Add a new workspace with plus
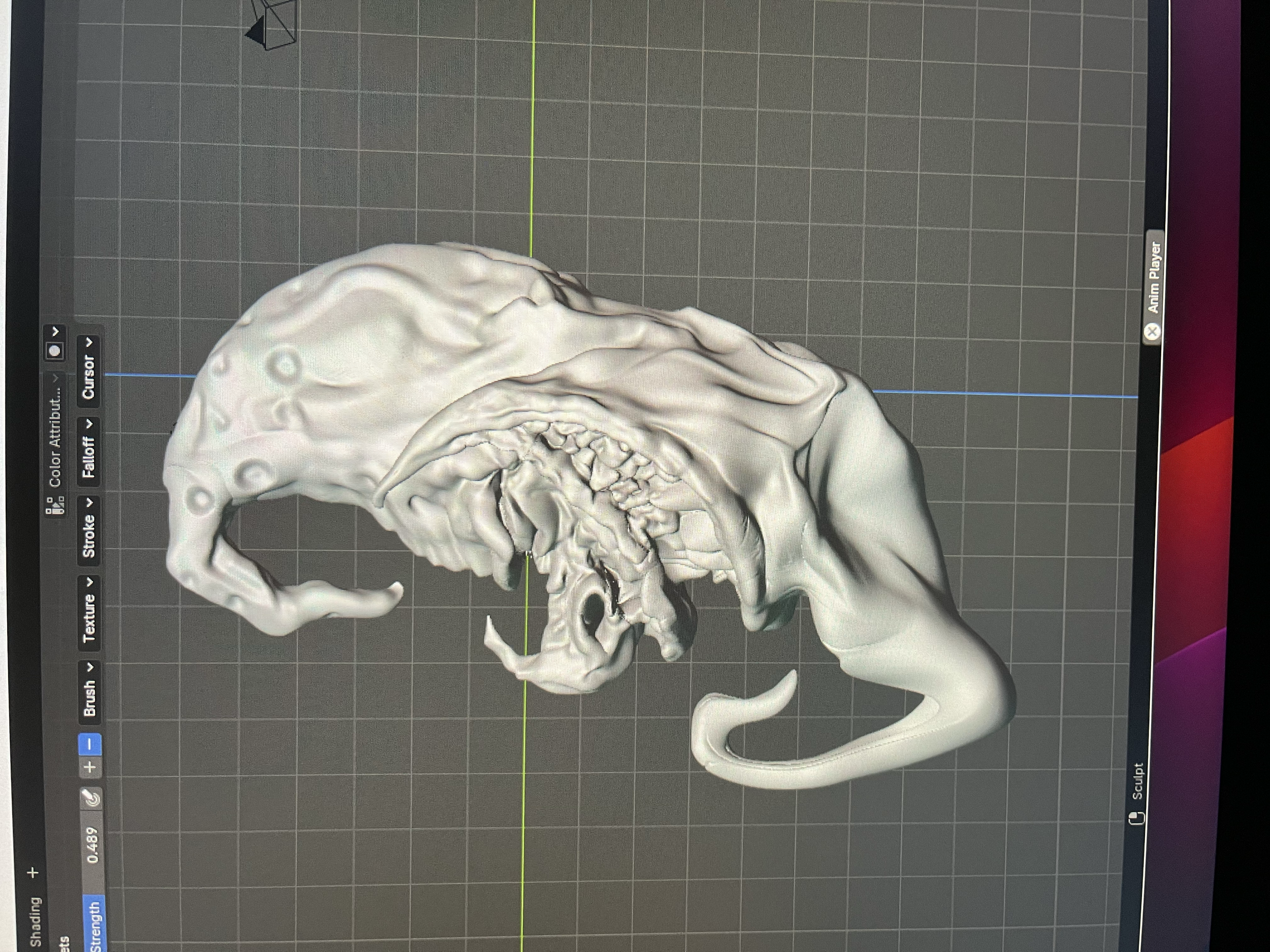Viewport: 1270px width, 952px height. click(34, 873)
